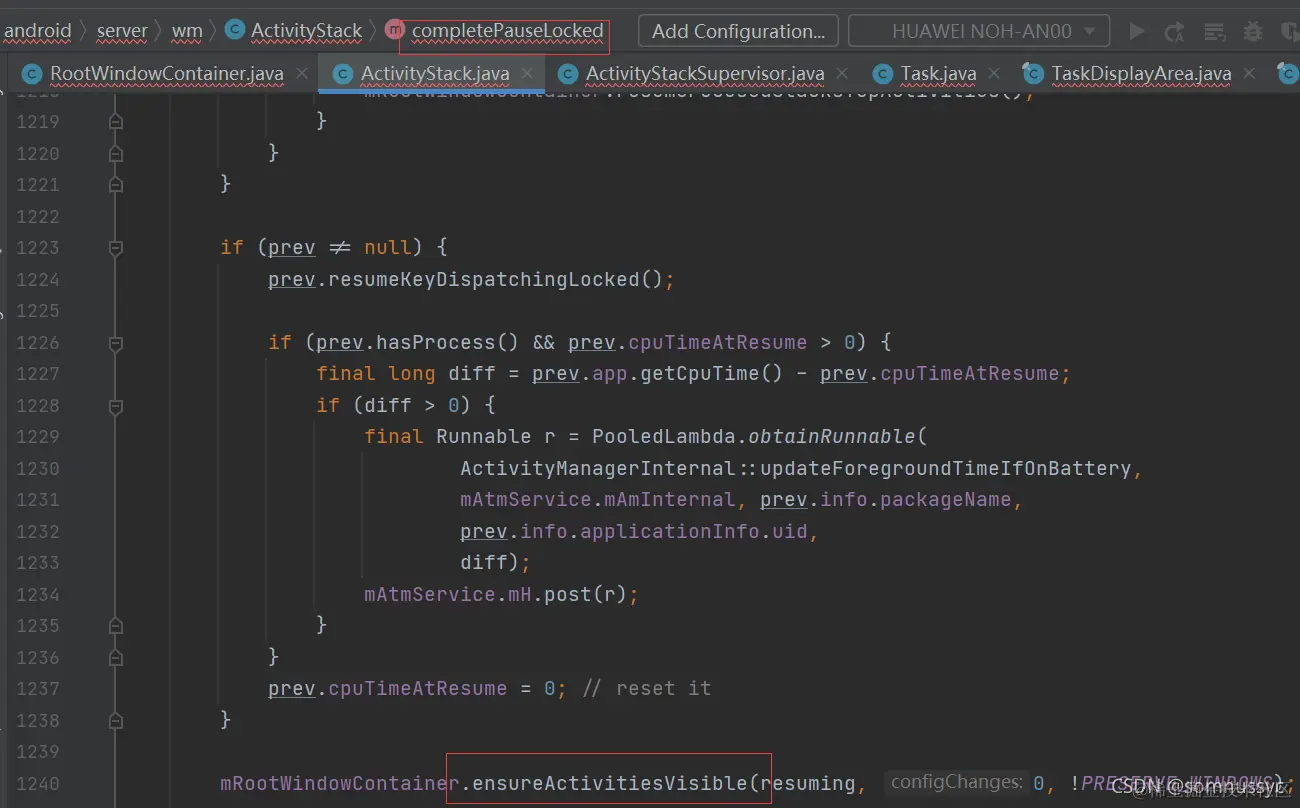
Task: Click line number 1223 in the gutter
Action: [x=37, y=248]
